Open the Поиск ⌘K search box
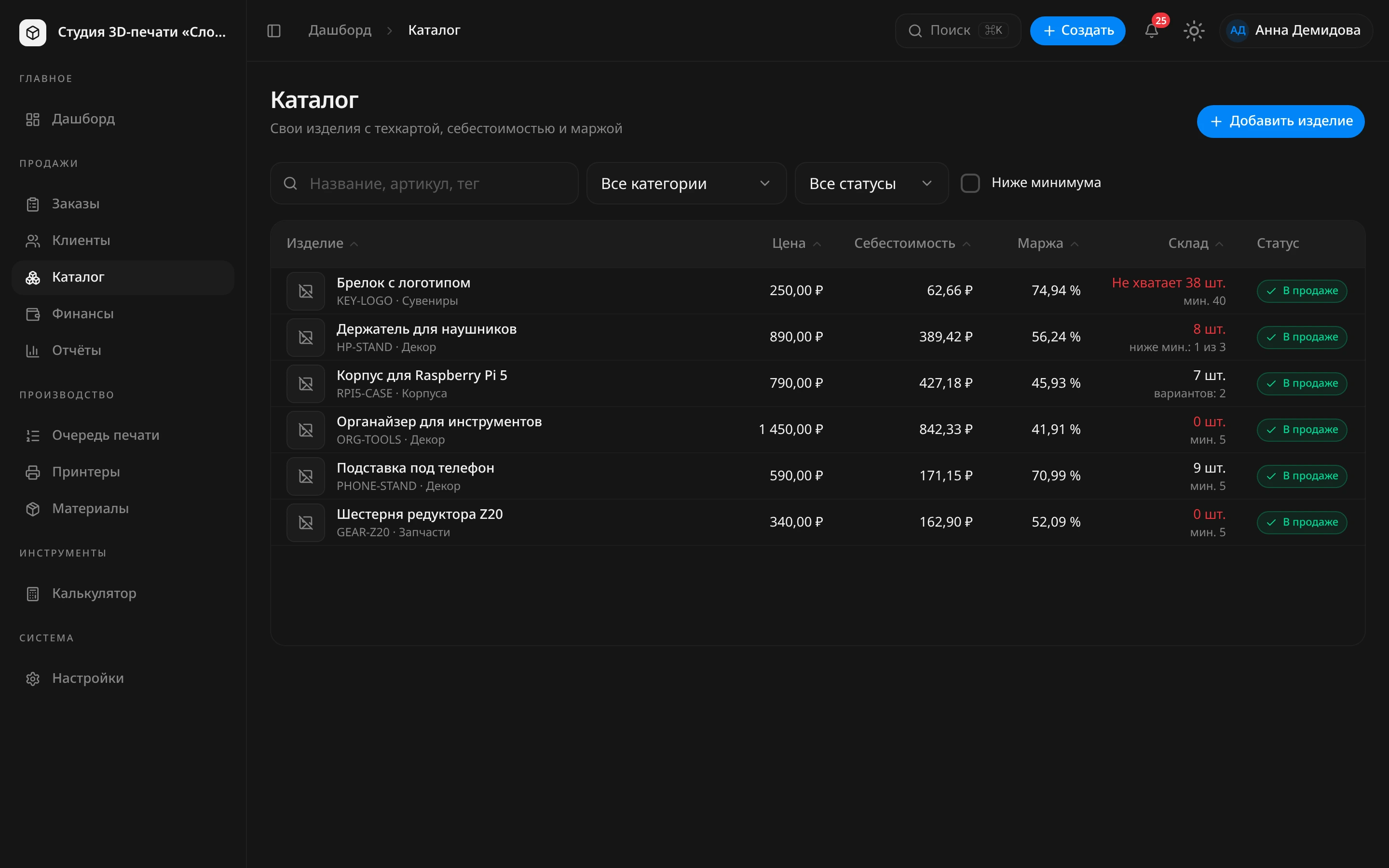Viewport: 1389px width, 868px height. [957, 30]
